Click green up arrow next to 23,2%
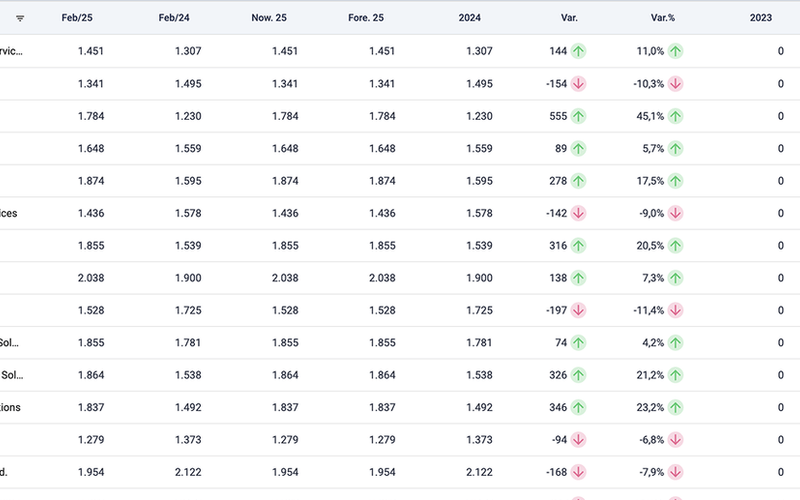 click(x=676, y=407)
